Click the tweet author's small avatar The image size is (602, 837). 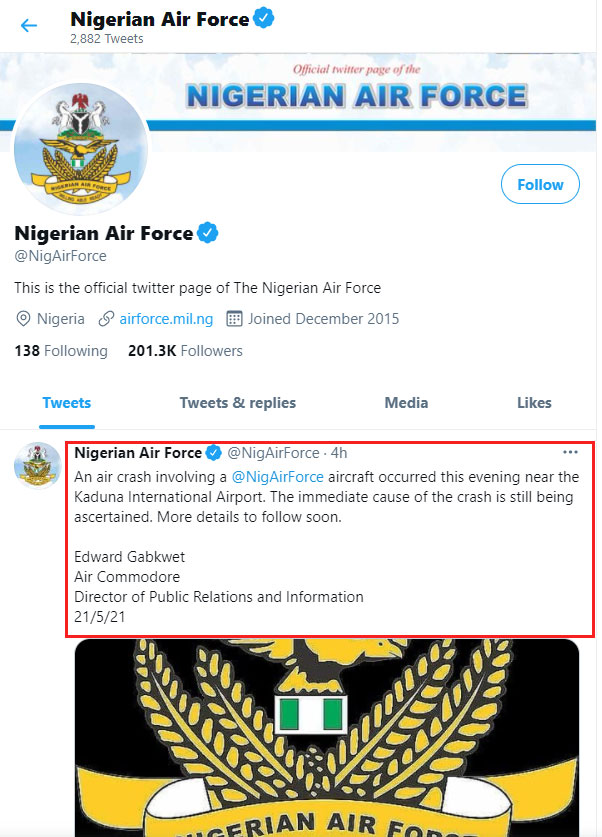pyautogui.click(x=37, y=465)
